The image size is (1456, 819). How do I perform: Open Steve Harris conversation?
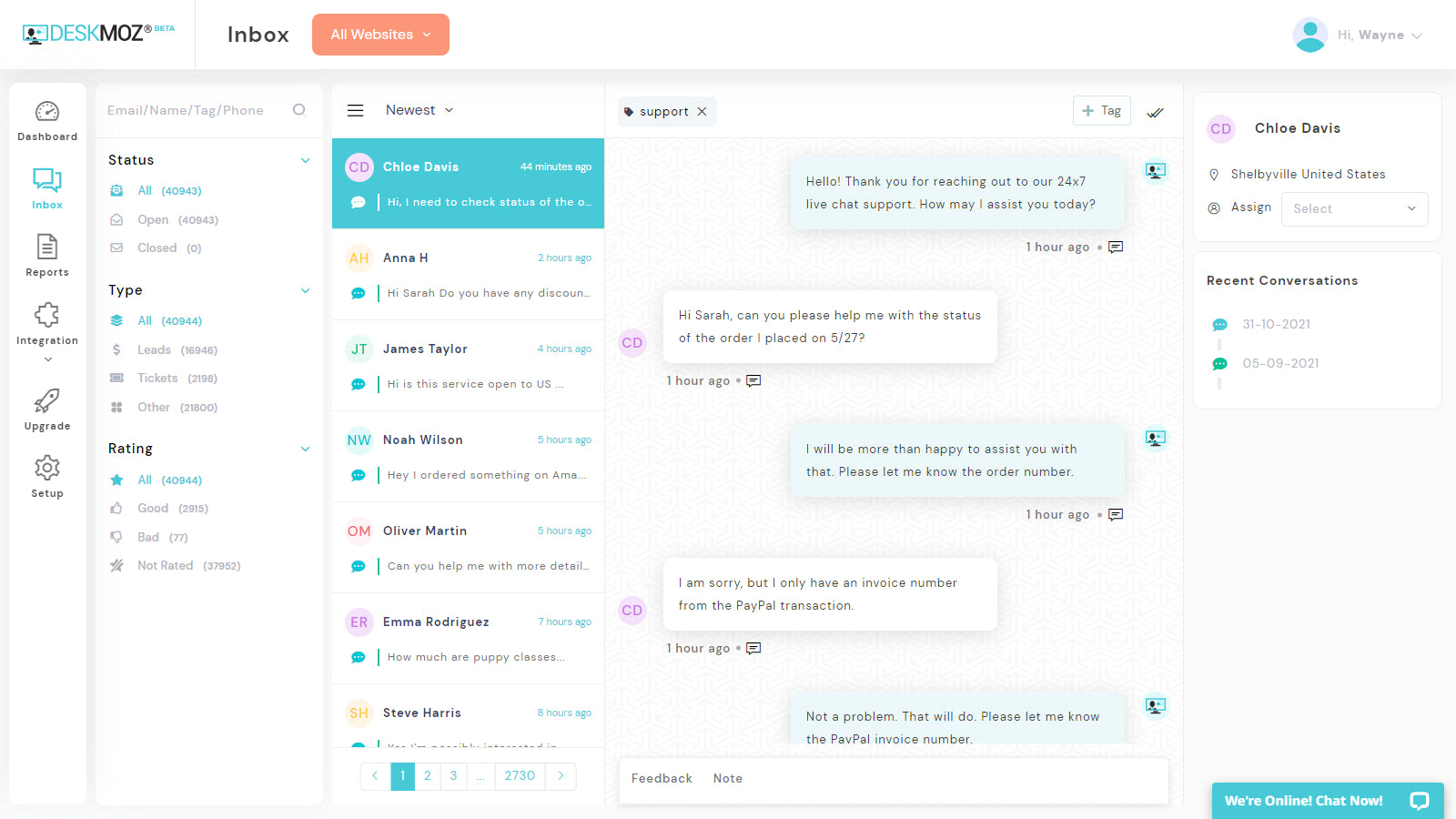point(468,716)
